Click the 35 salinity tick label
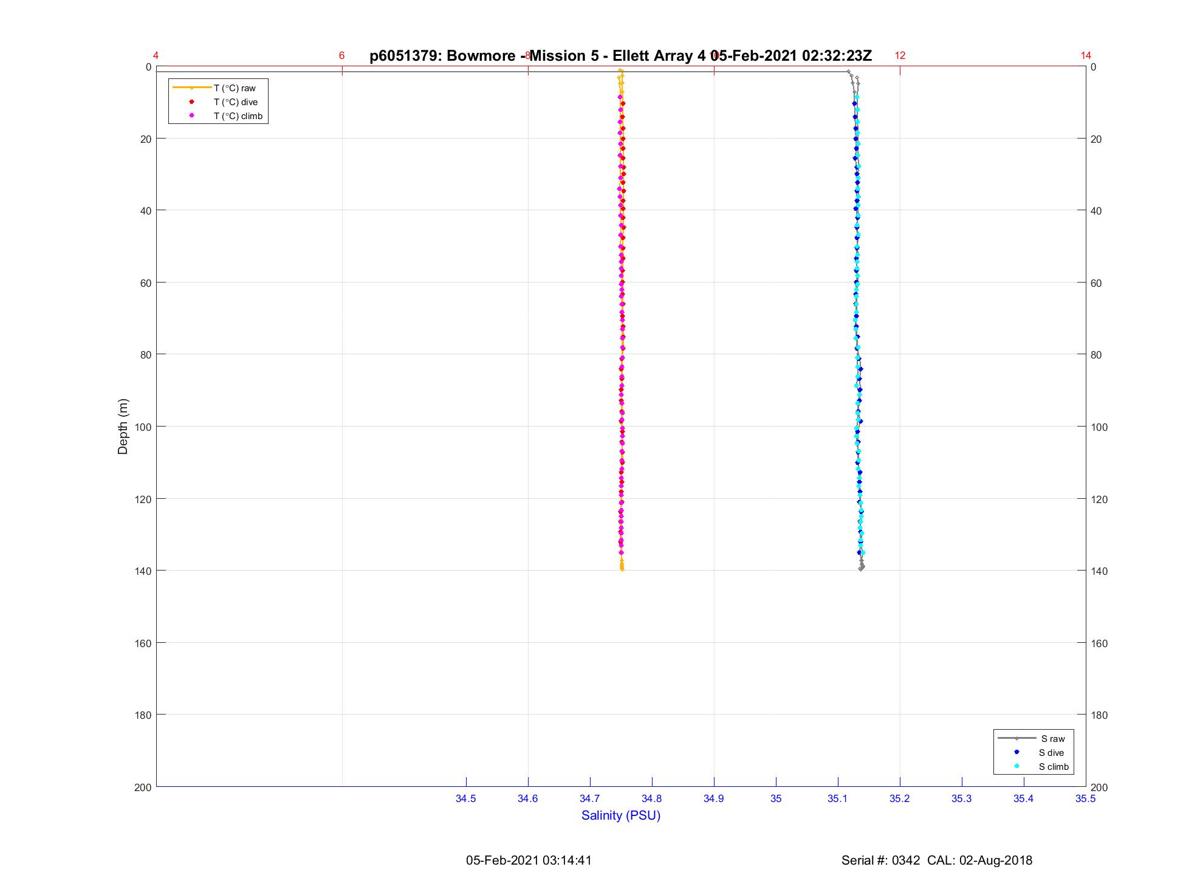The width and height of the screenshot is (1200, 885). pyautogui.click(x=776, y=799)
